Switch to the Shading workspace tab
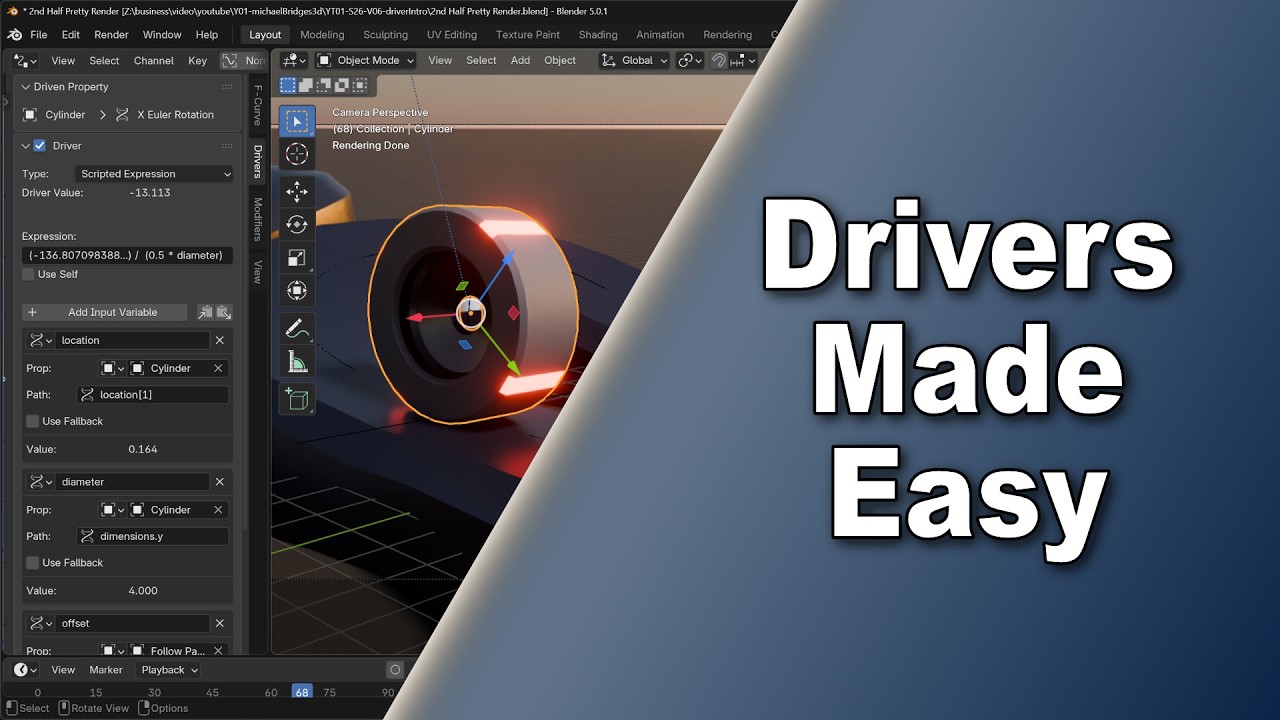The width and height of the screenshot is (1280, 720). 598,35
